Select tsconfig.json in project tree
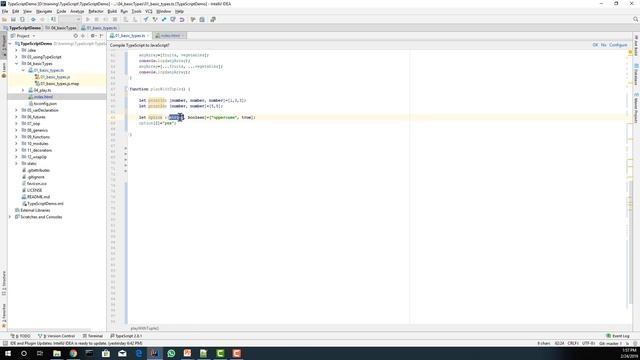The image size is (640, 360). [43, 104]
